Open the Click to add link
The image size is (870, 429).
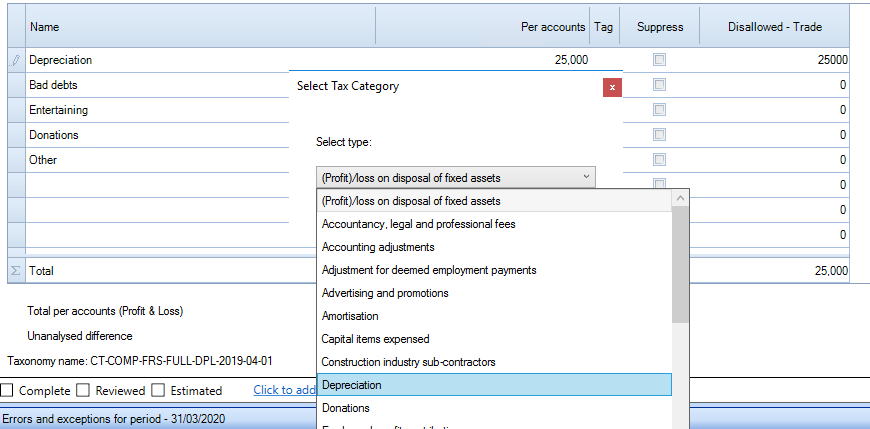[285, 390]
